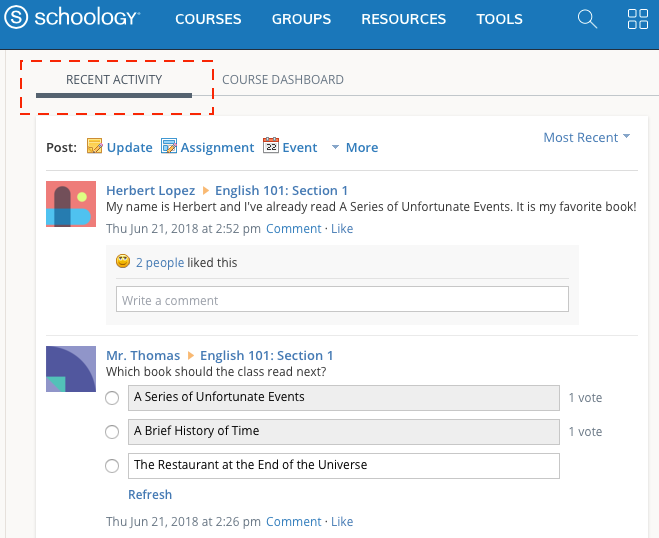Click the smiley like emoji icon
This screenshot has height=538, width=659.
coord(123,261)
